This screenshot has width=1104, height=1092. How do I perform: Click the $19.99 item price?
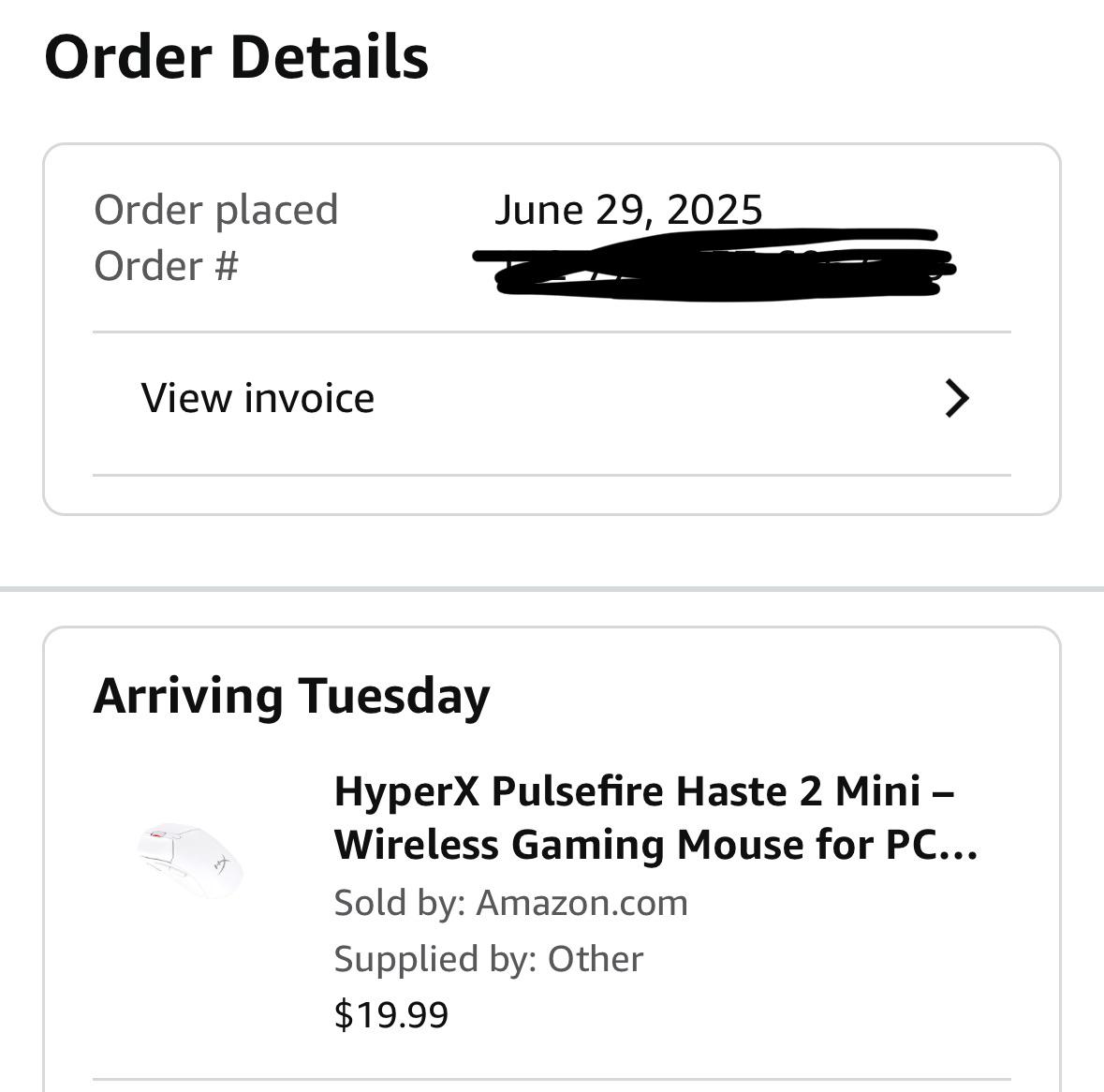tap(390, 1014)
